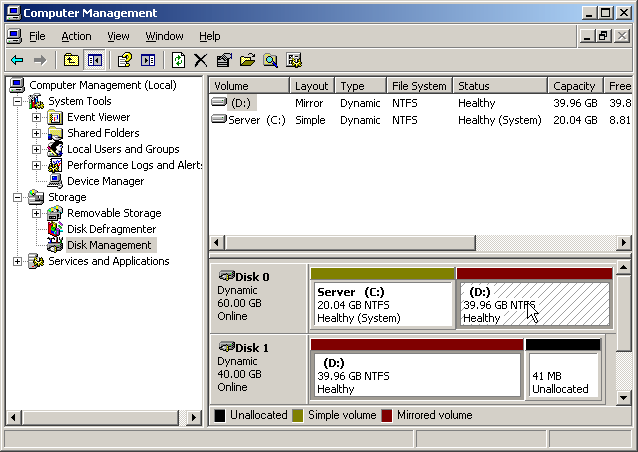638x452 pixels.
Task: Select the Removable Storage icon in tree
Action: [55, 213]
